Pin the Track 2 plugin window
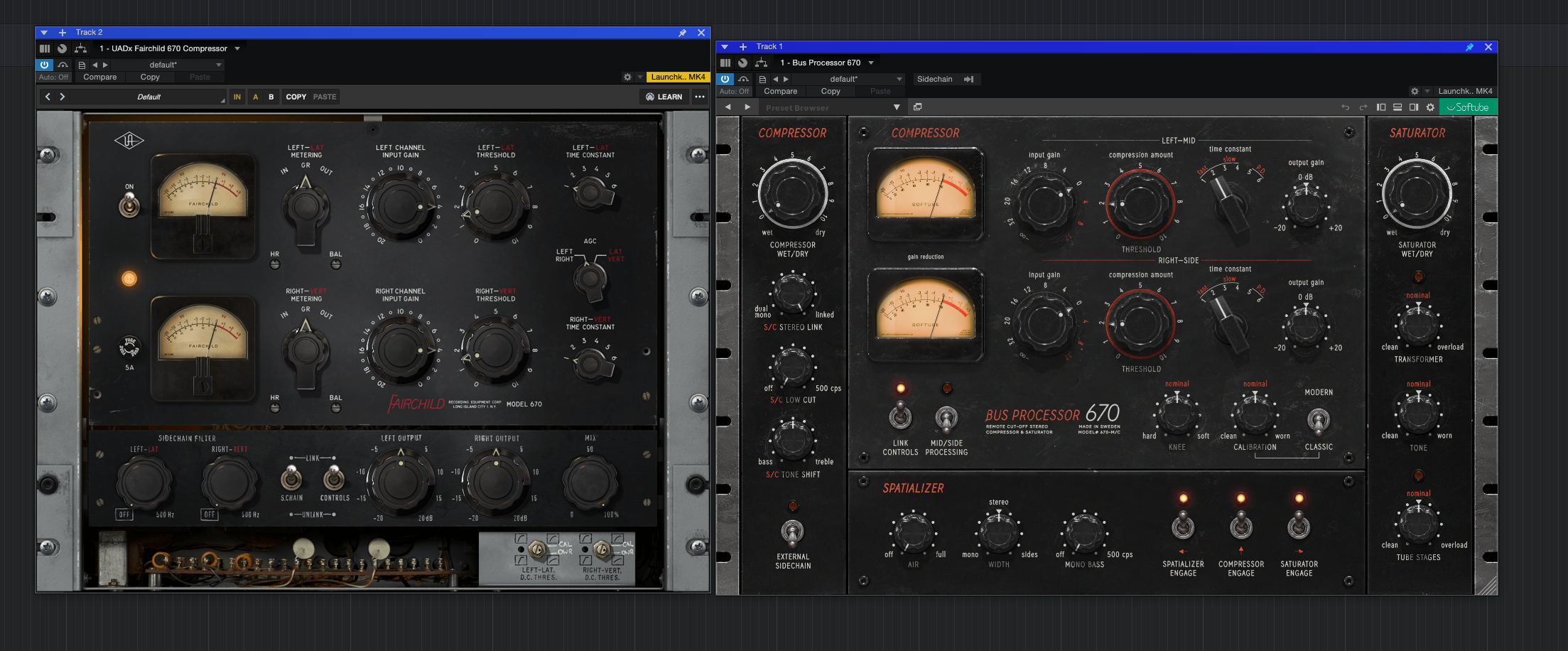1568x651 pixels. tap(682, 33)
